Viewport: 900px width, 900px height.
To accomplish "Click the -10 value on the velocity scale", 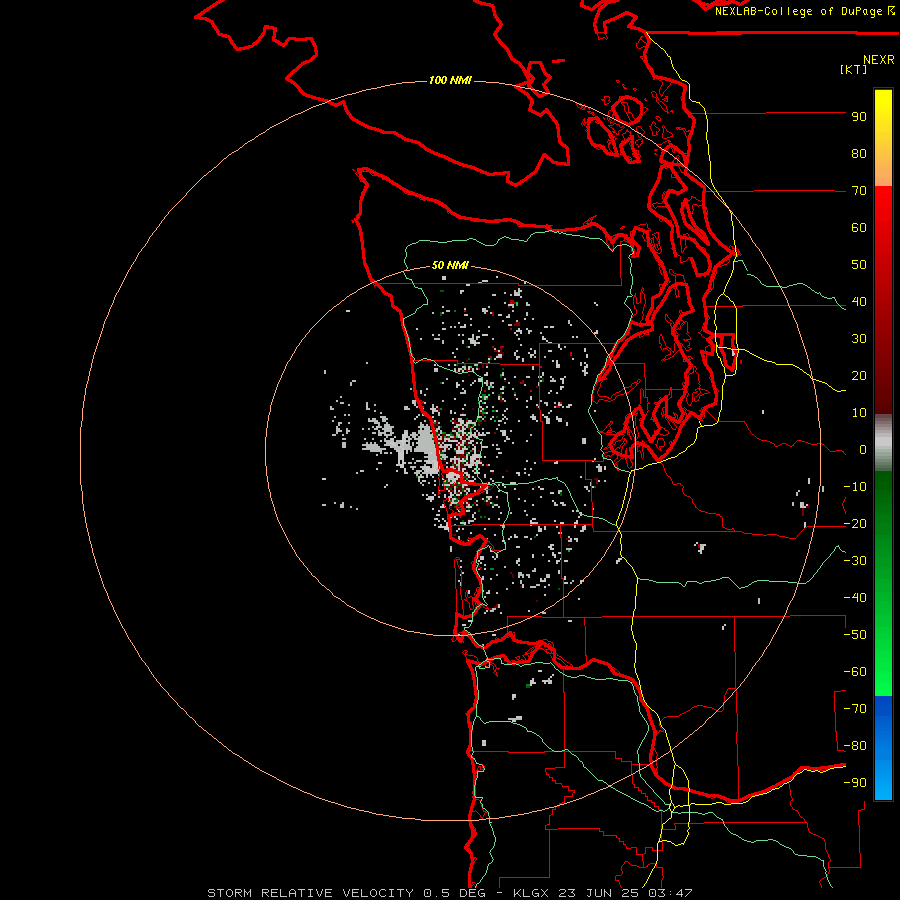I will (855, 487).
